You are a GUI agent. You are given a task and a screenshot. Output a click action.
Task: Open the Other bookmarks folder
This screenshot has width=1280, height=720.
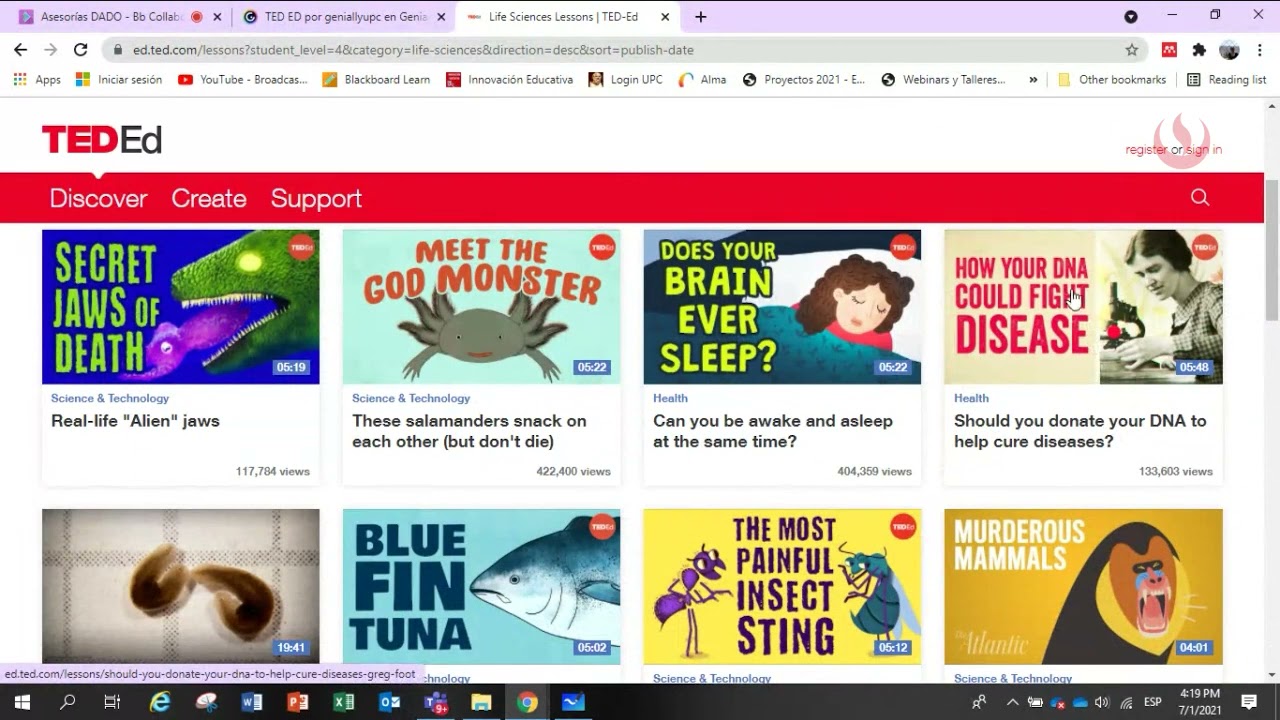tap(1111, 80)
